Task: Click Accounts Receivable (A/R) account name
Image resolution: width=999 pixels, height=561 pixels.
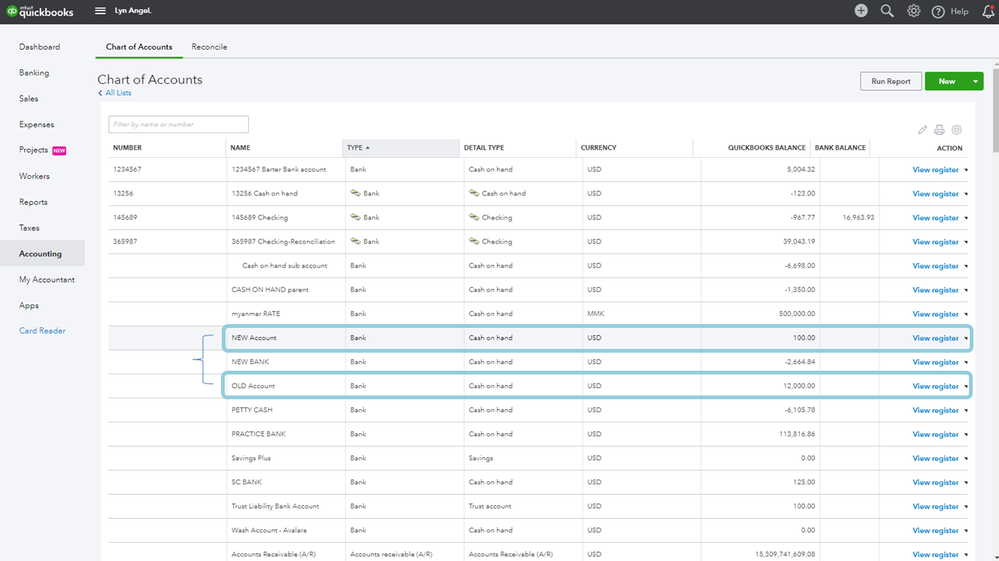Action: pos(273,555)
